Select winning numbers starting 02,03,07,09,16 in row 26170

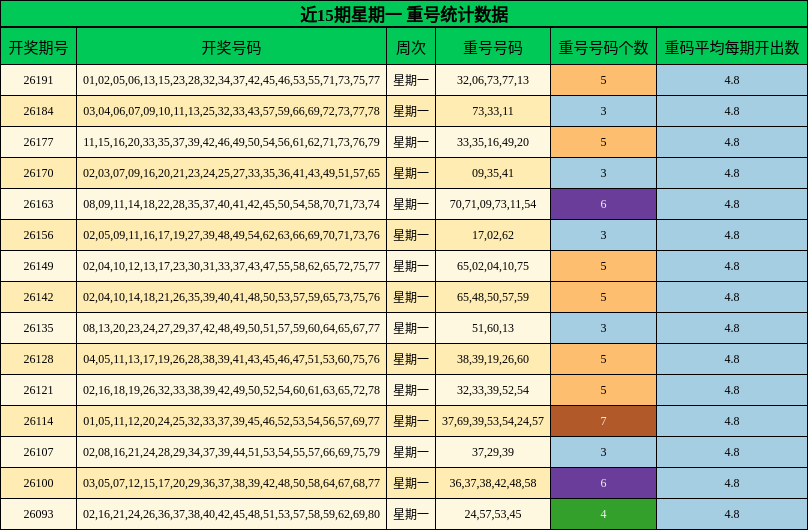(x=231, y=173)
